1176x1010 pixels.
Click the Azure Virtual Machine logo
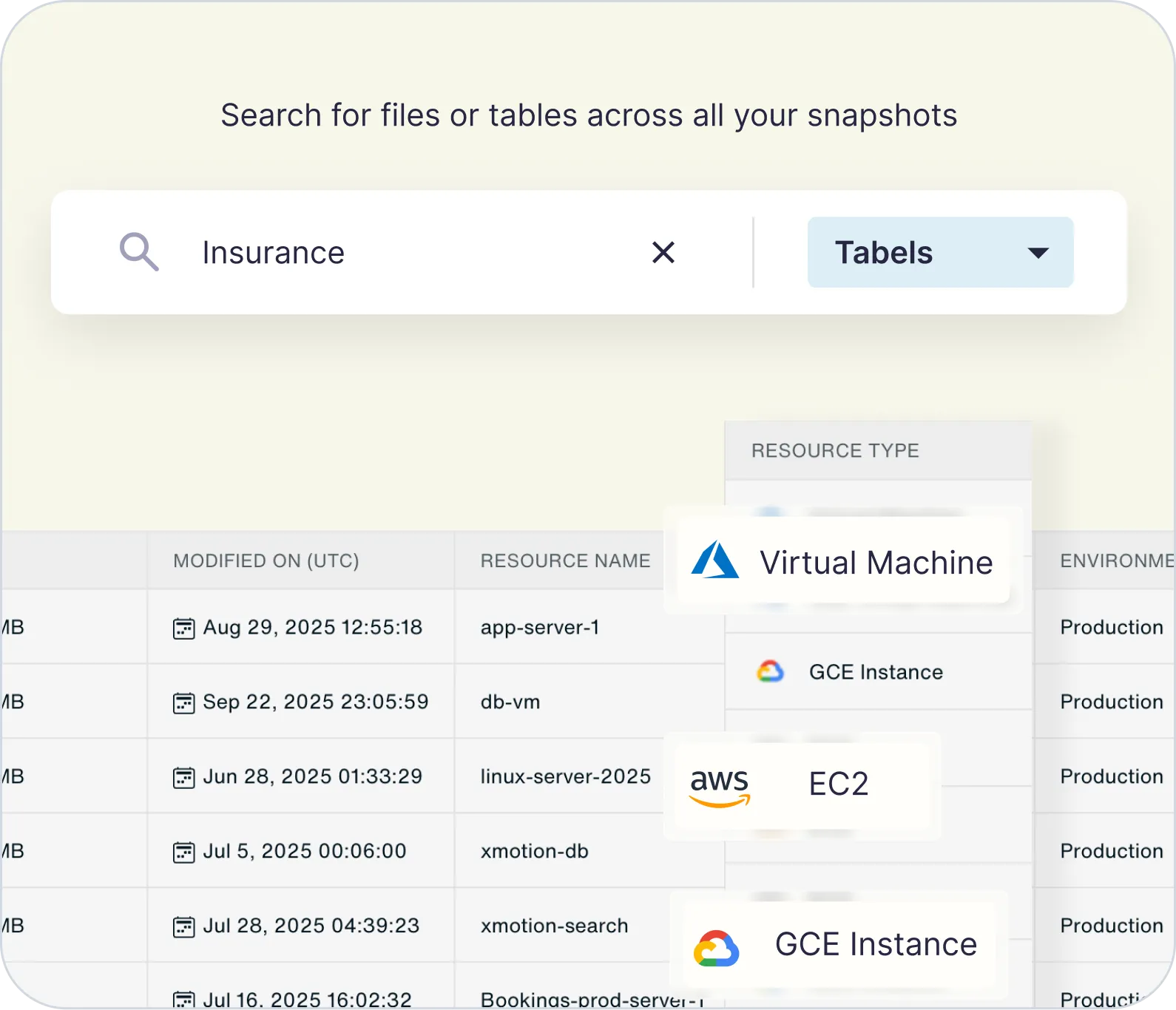point(714,560)
